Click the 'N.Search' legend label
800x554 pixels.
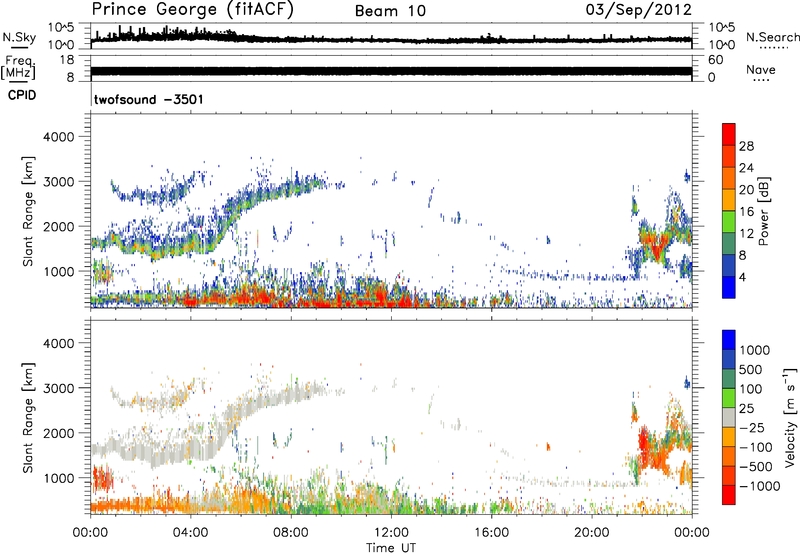[772, 37]
